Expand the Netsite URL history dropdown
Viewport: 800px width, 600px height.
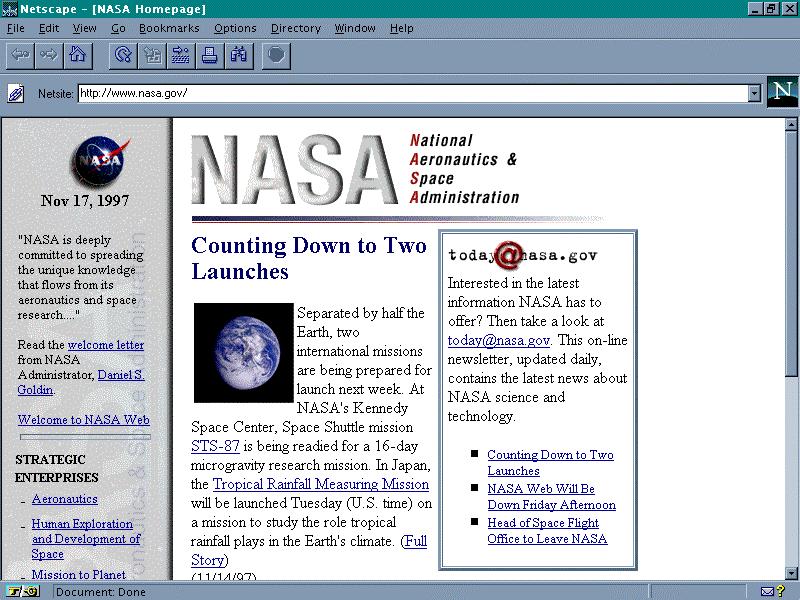point(754,93)
